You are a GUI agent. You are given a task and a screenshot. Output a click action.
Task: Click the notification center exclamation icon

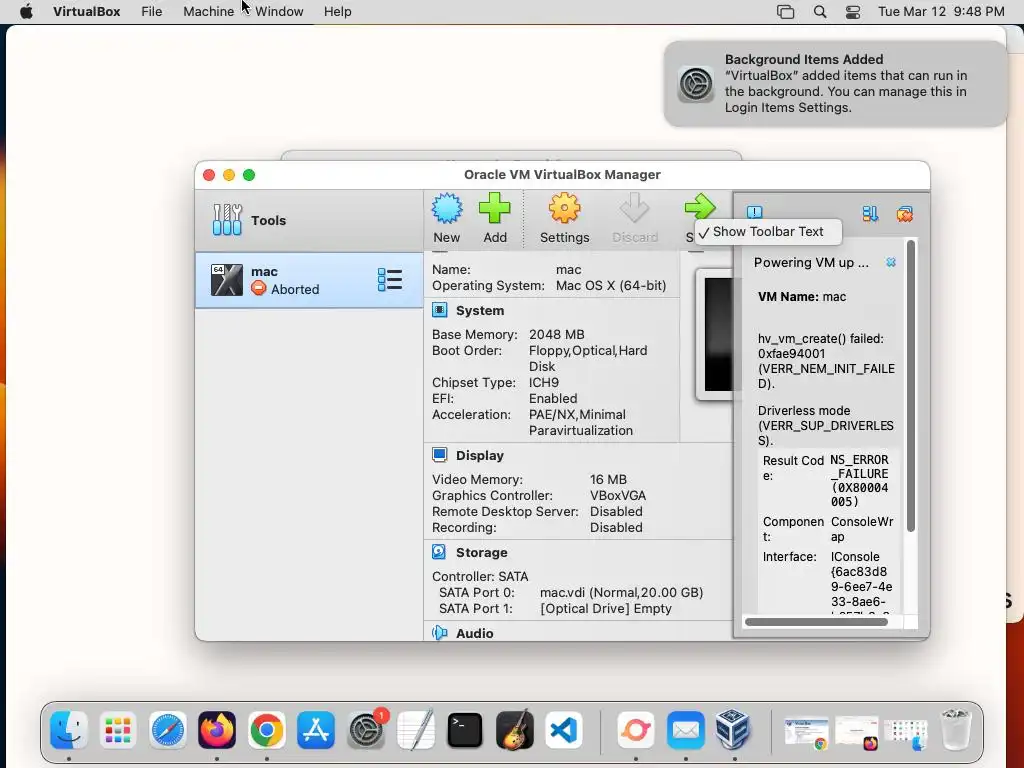[x=754, y=212]
